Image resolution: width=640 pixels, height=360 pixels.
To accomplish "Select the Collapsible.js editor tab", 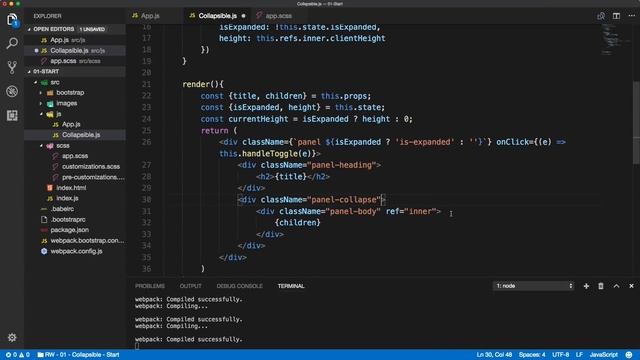I will (217, 16).
